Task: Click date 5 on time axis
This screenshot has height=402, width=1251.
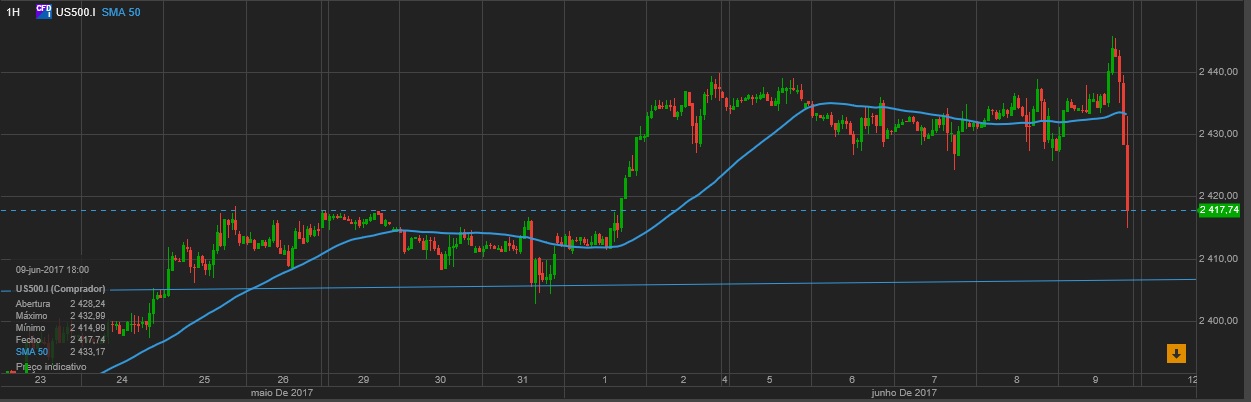Action: [x=769, y=380]
